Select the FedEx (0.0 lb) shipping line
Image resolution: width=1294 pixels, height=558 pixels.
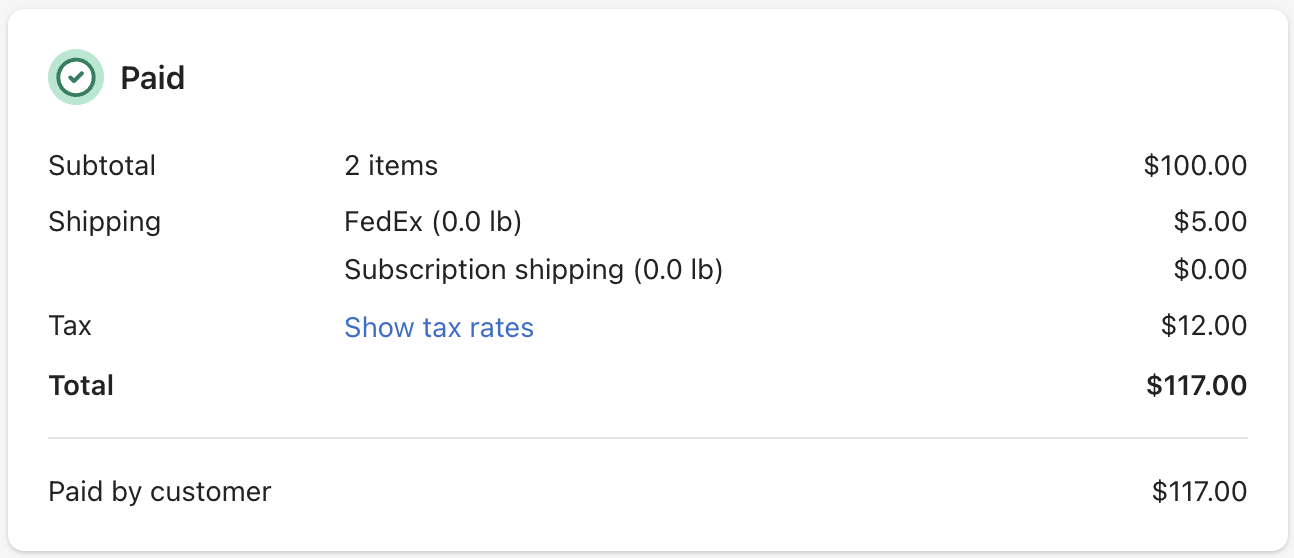(433, 221)
